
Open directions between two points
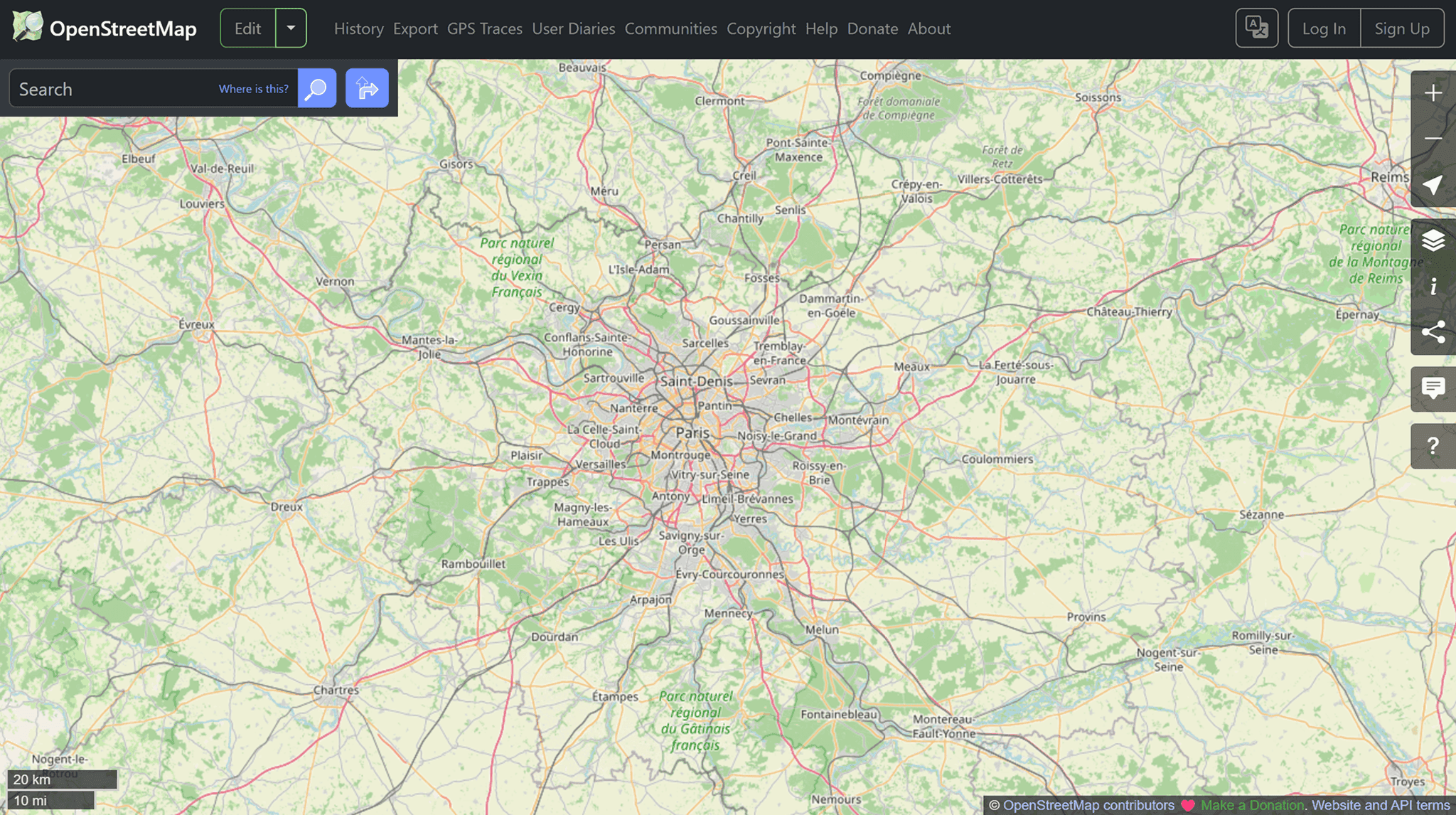click(x=367, y=88)
